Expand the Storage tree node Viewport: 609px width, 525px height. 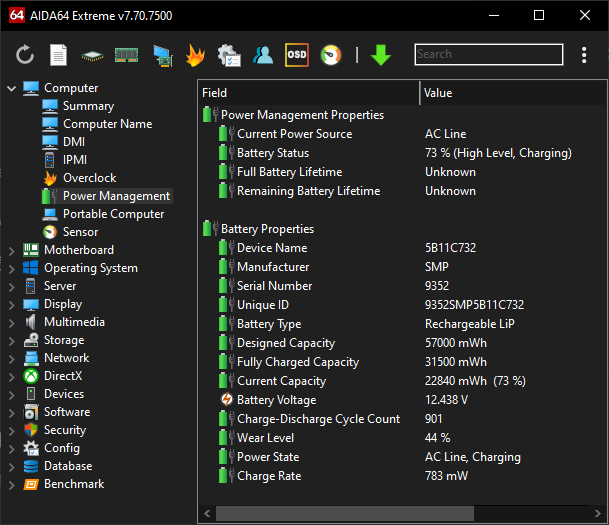point(12,341)
